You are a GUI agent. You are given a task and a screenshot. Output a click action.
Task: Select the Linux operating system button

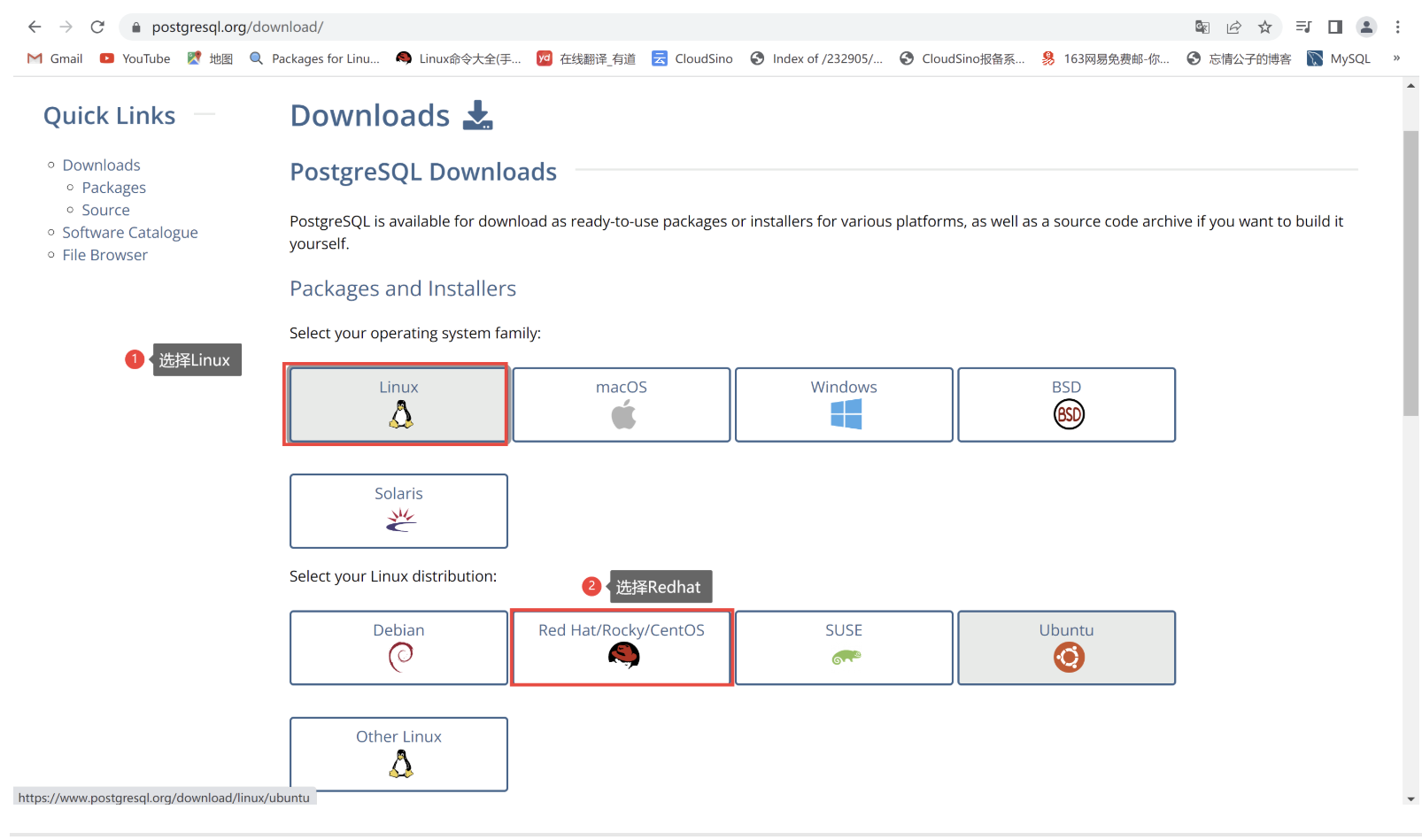398,405
